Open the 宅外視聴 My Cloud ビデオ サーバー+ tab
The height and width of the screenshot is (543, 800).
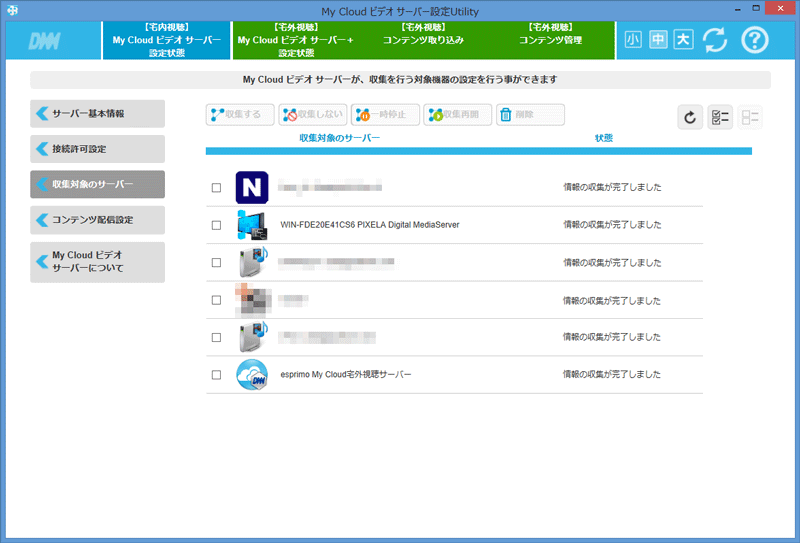[296, 40]
